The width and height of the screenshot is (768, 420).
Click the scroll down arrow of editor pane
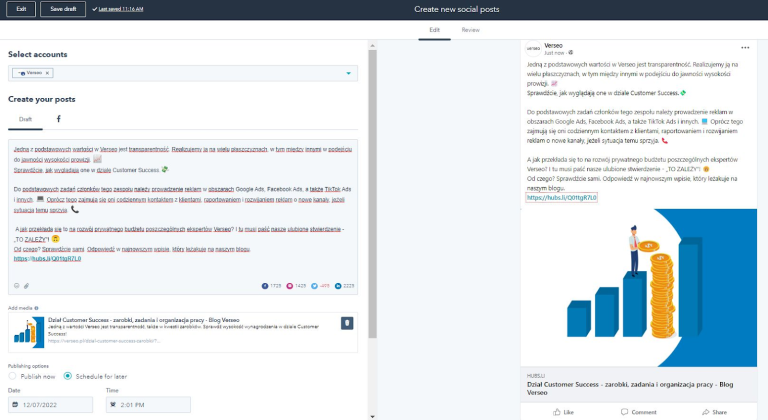point(372,417)
